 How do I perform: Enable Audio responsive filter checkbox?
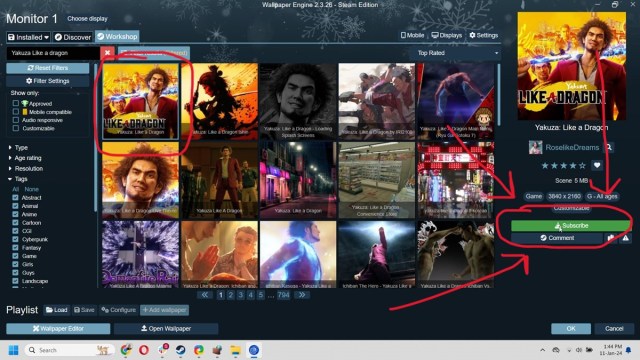click(16, 120)
